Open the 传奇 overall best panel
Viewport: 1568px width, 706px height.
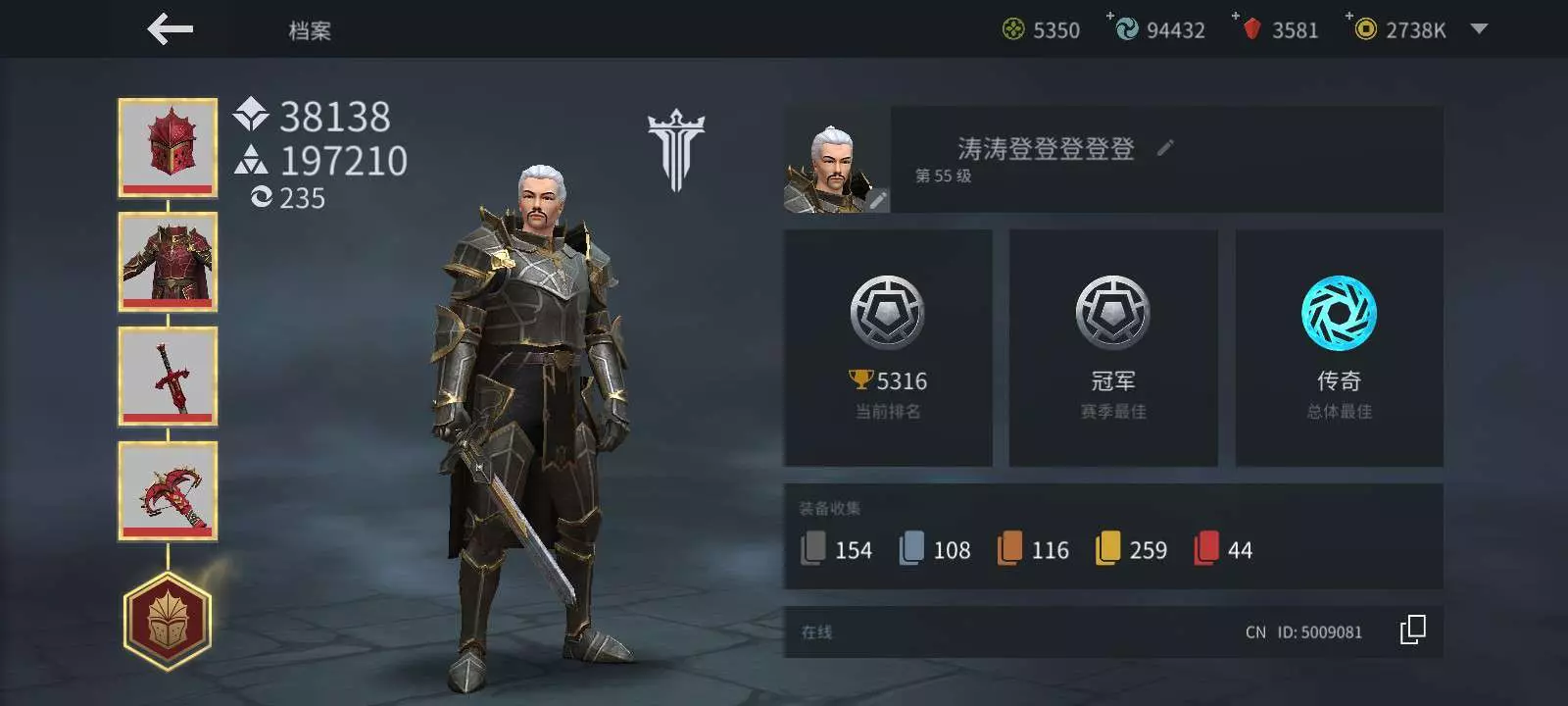tap(1339, 348)
